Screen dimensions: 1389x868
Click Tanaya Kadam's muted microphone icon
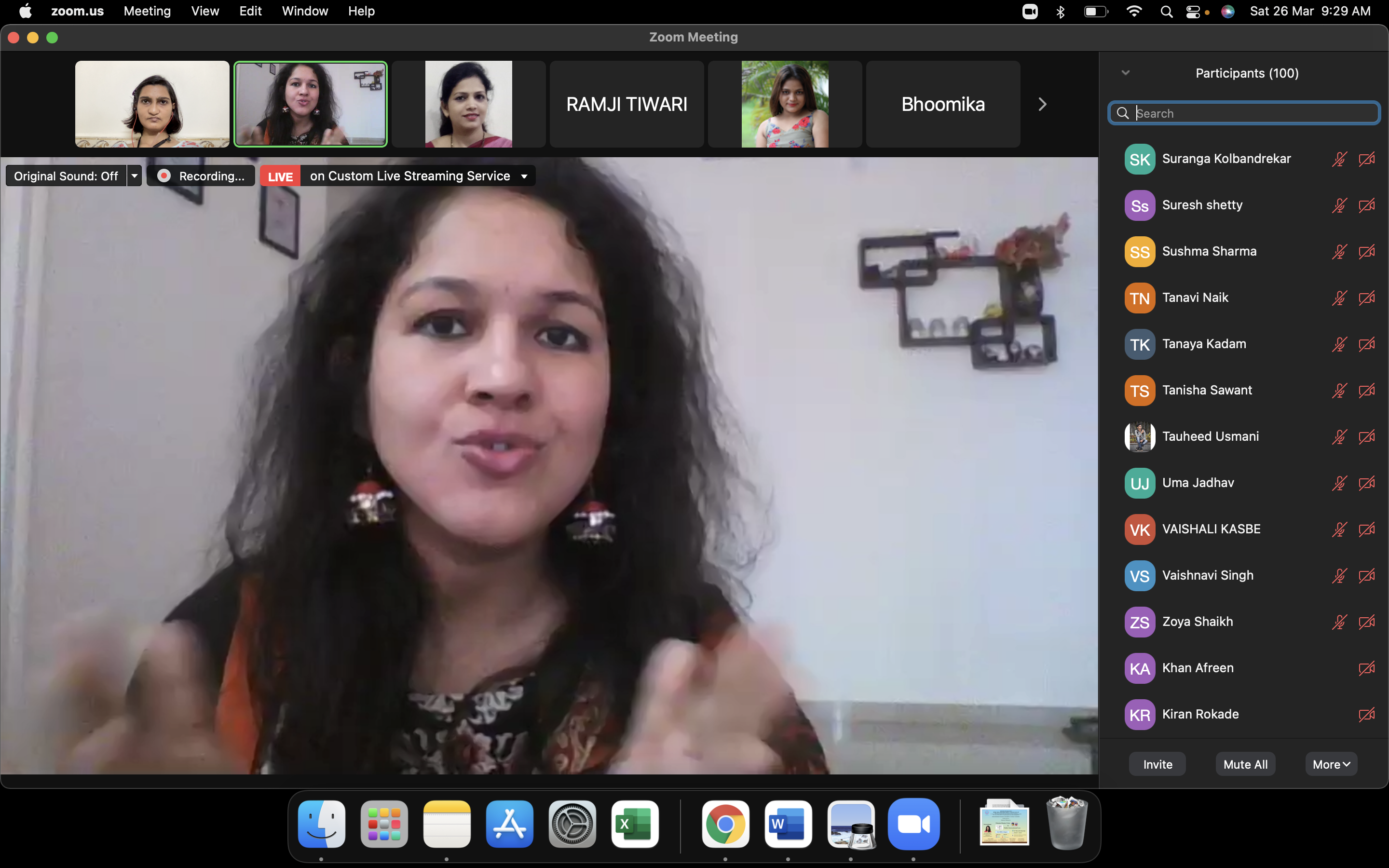(x=1340, y=344)
